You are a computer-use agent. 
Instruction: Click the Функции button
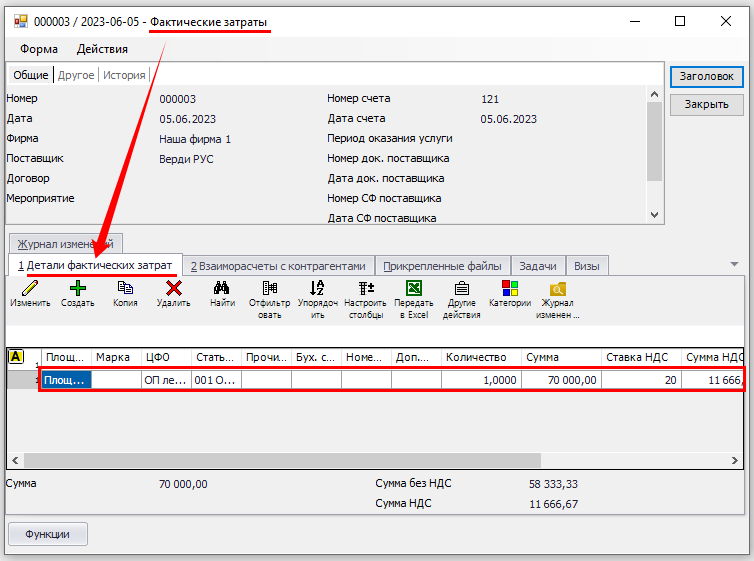(47, 534)
